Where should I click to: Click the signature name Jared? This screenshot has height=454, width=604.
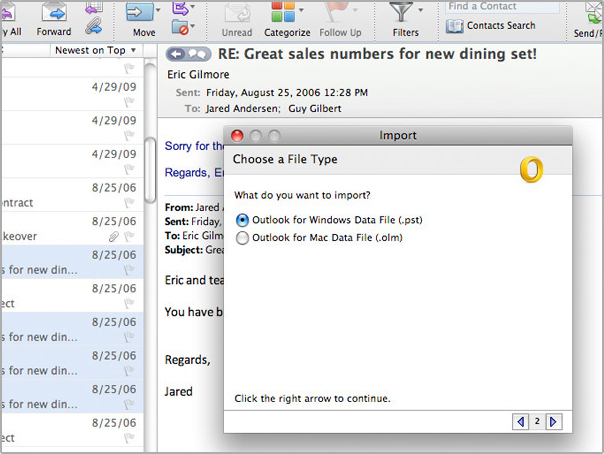[178, 392]
